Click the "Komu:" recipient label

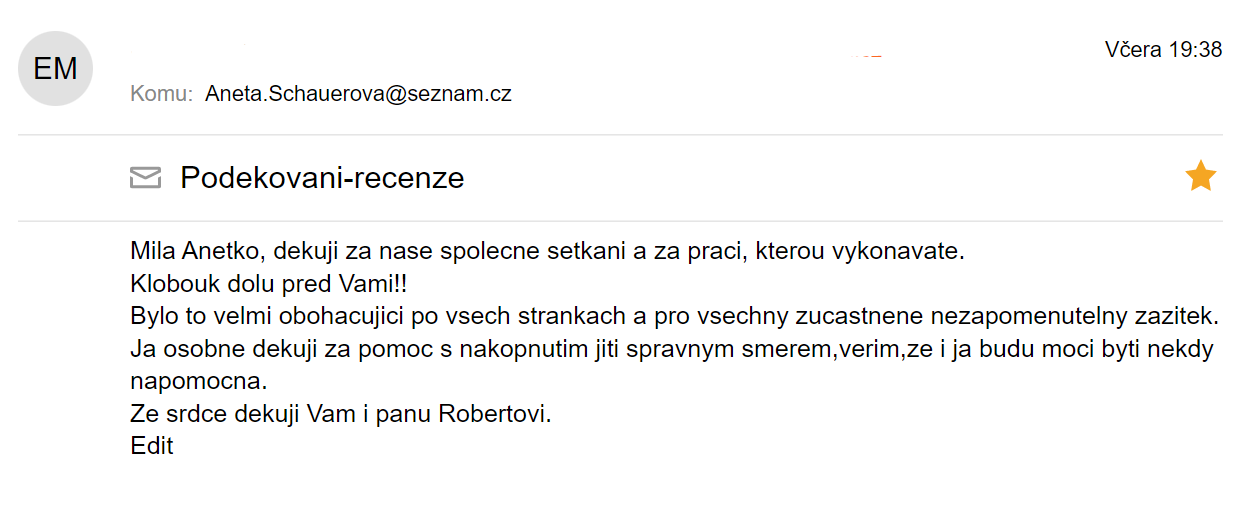pyautogui.click(x=161, y=94)
